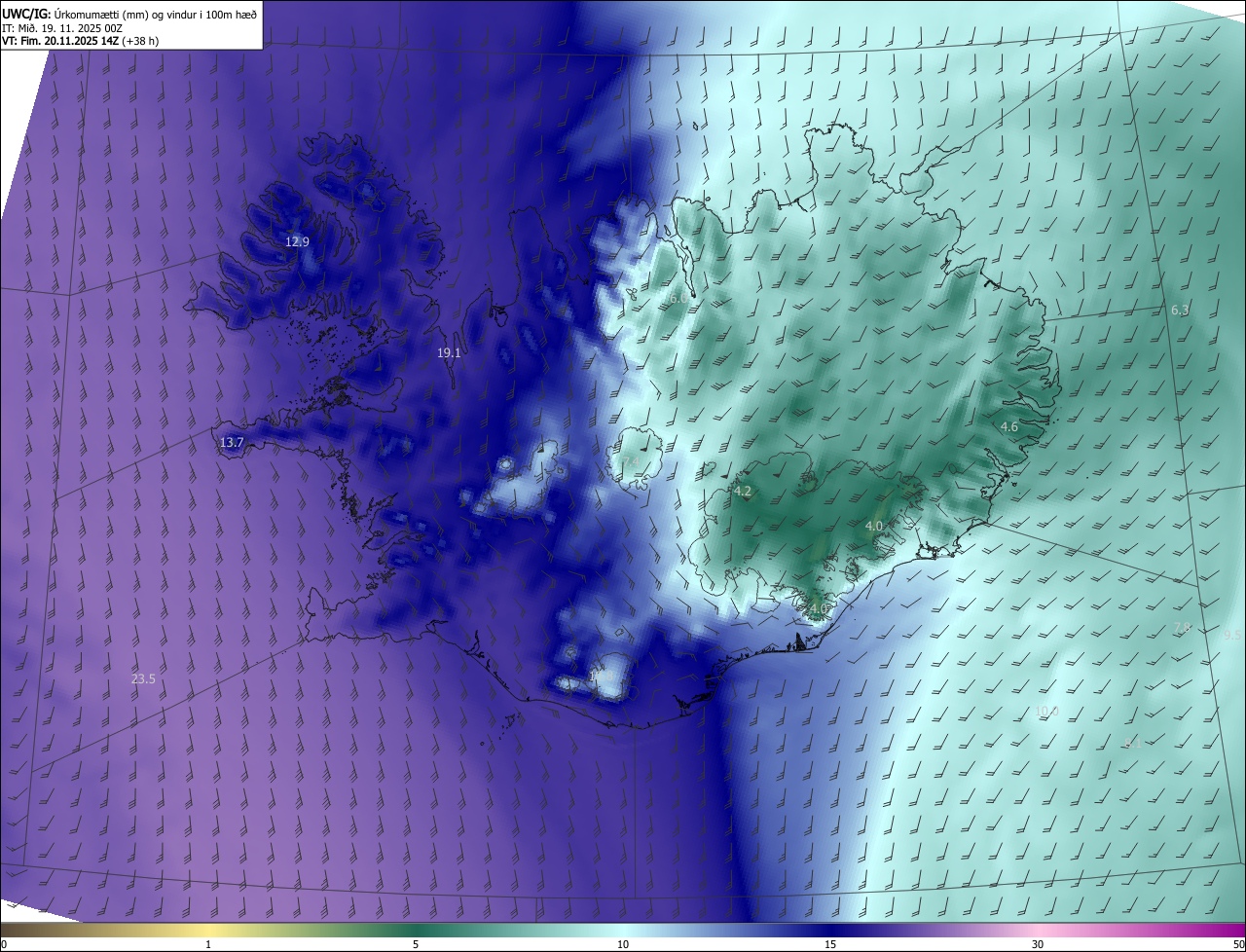
Task: Click the colorbar tick label 5
Action: 416,944
